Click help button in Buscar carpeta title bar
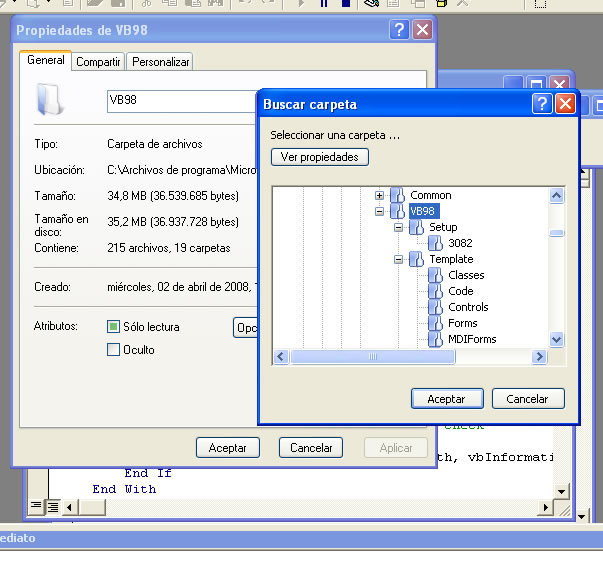This screenshot has width=603, height=574. click(542, 104)
